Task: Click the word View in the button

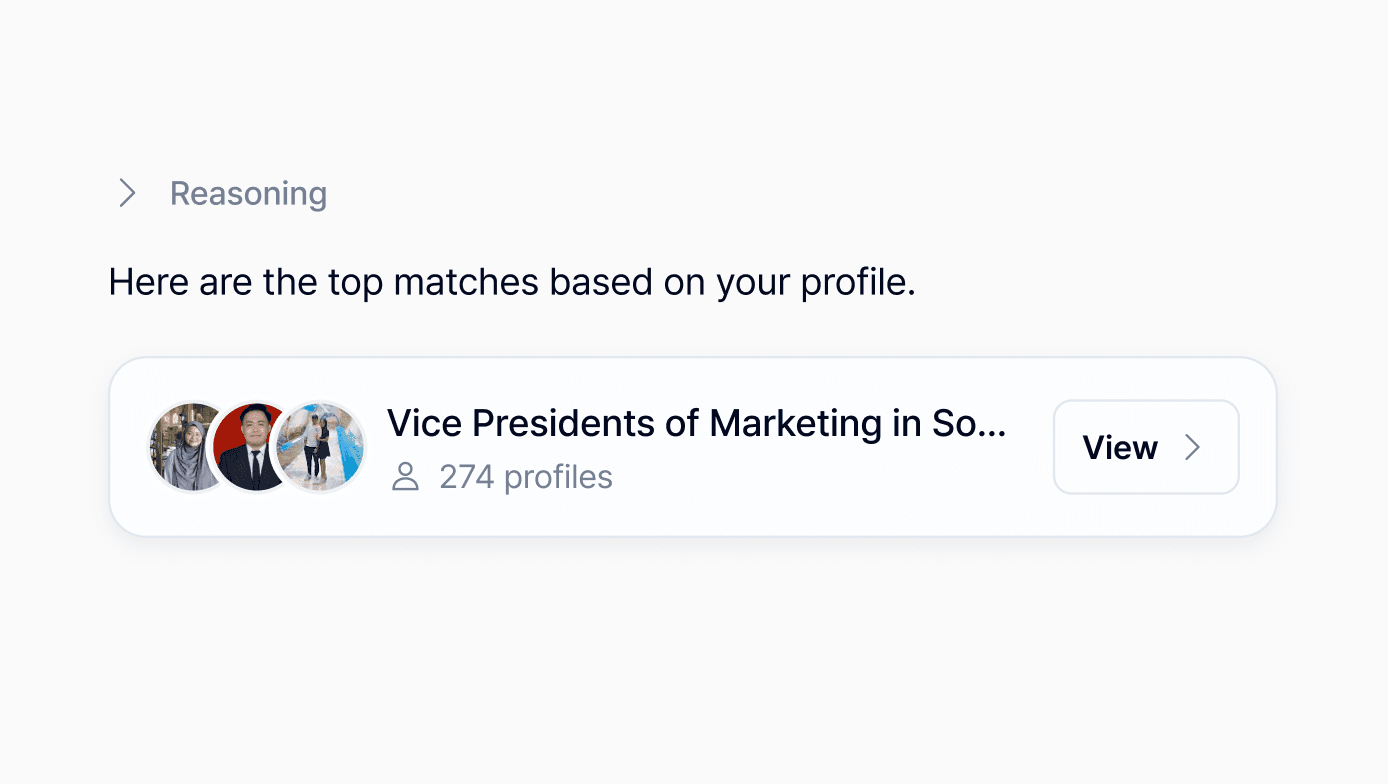Action: (x=1120, y=447)
